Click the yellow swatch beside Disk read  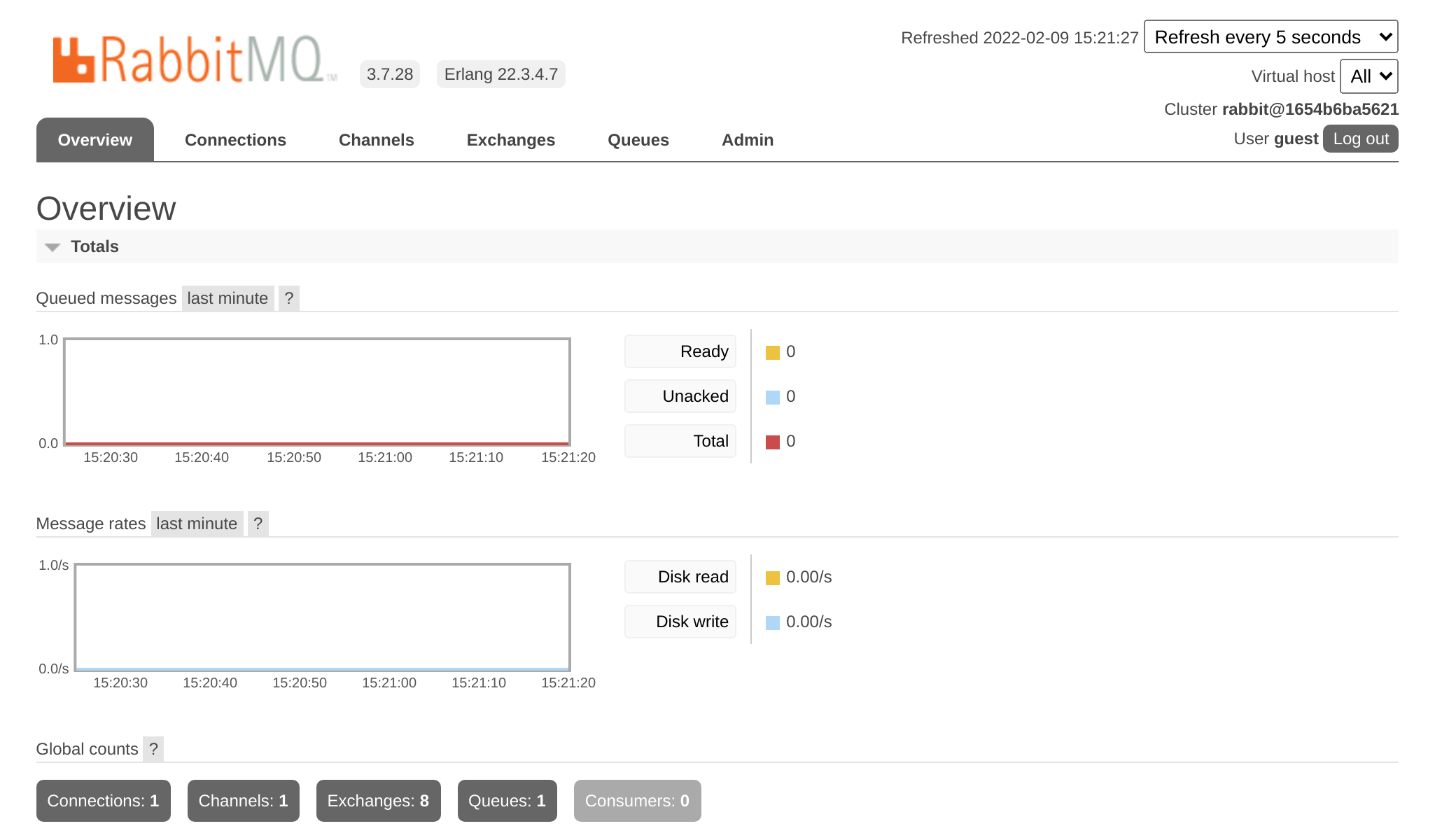pos(772,577)
